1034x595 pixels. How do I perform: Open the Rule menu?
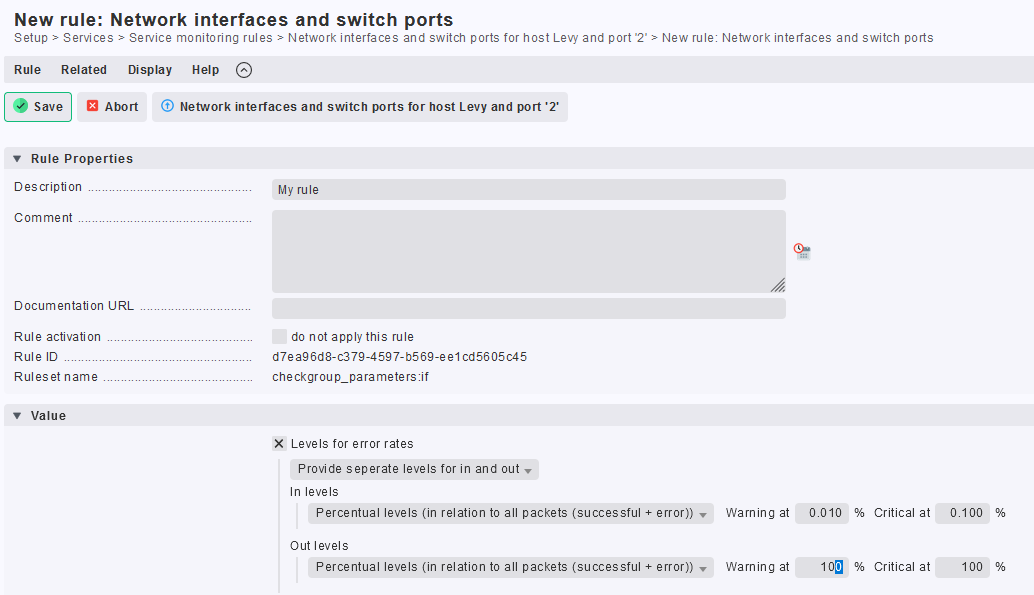[26, 70]
